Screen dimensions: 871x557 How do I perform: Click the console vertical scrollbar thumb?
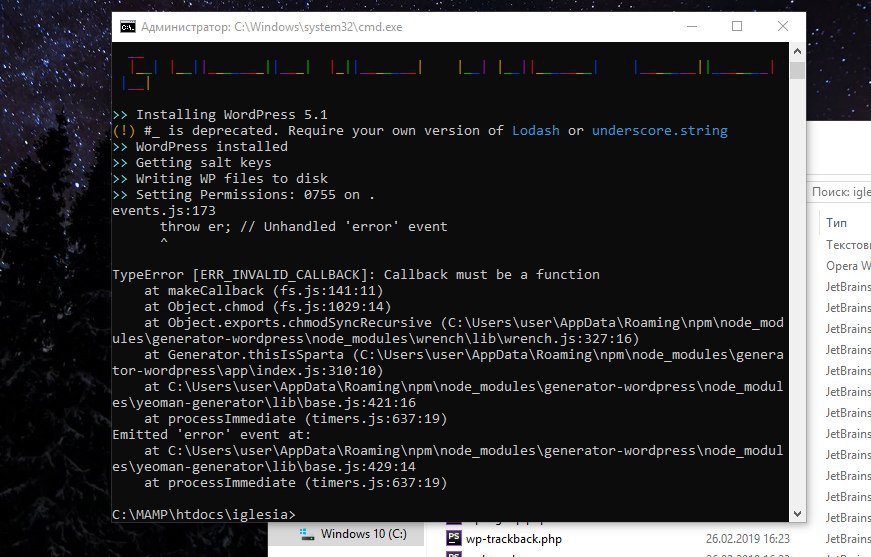coord(797,71)
